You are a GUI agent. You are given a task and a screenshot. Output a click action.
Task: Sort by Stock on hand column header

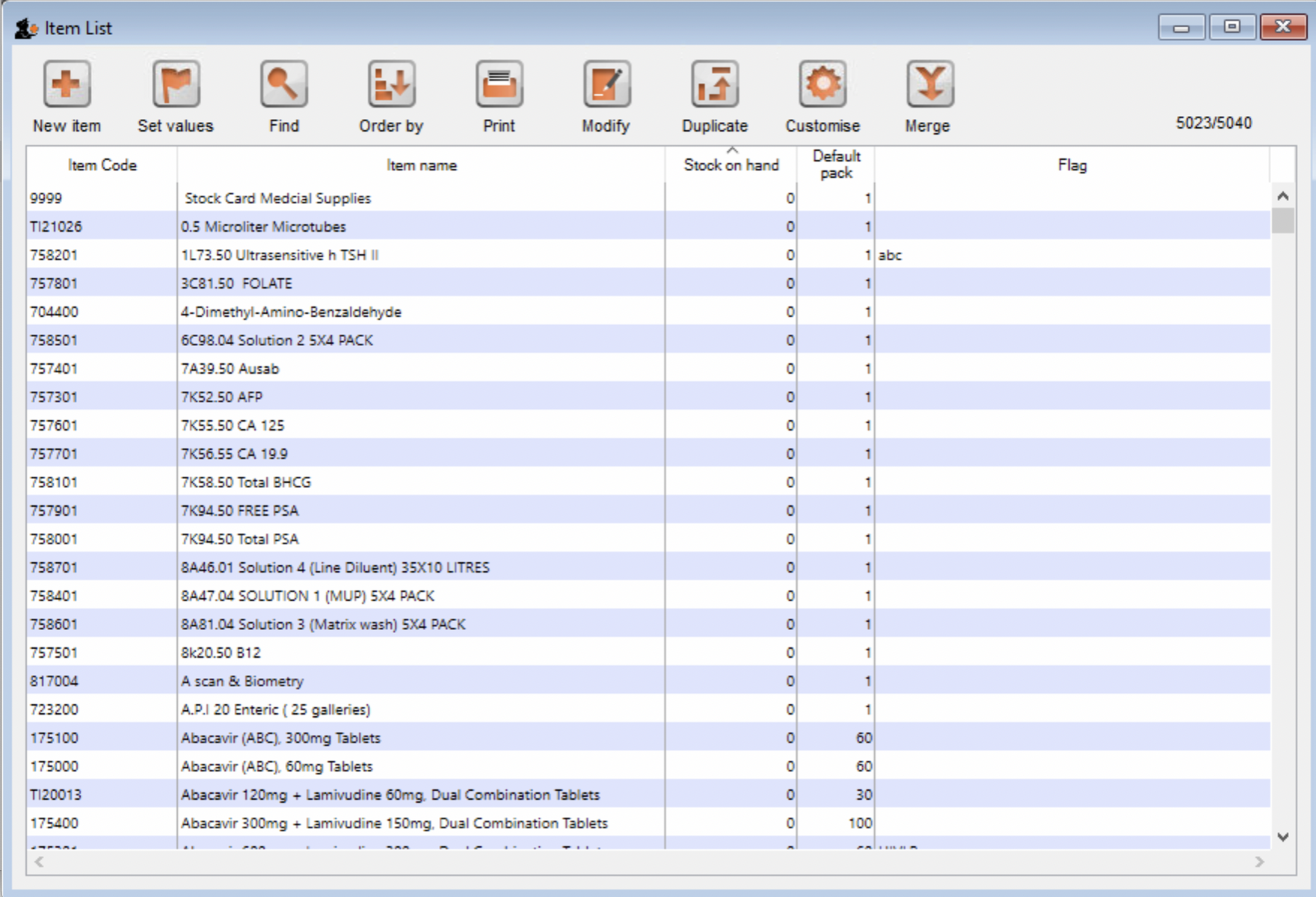731,165
